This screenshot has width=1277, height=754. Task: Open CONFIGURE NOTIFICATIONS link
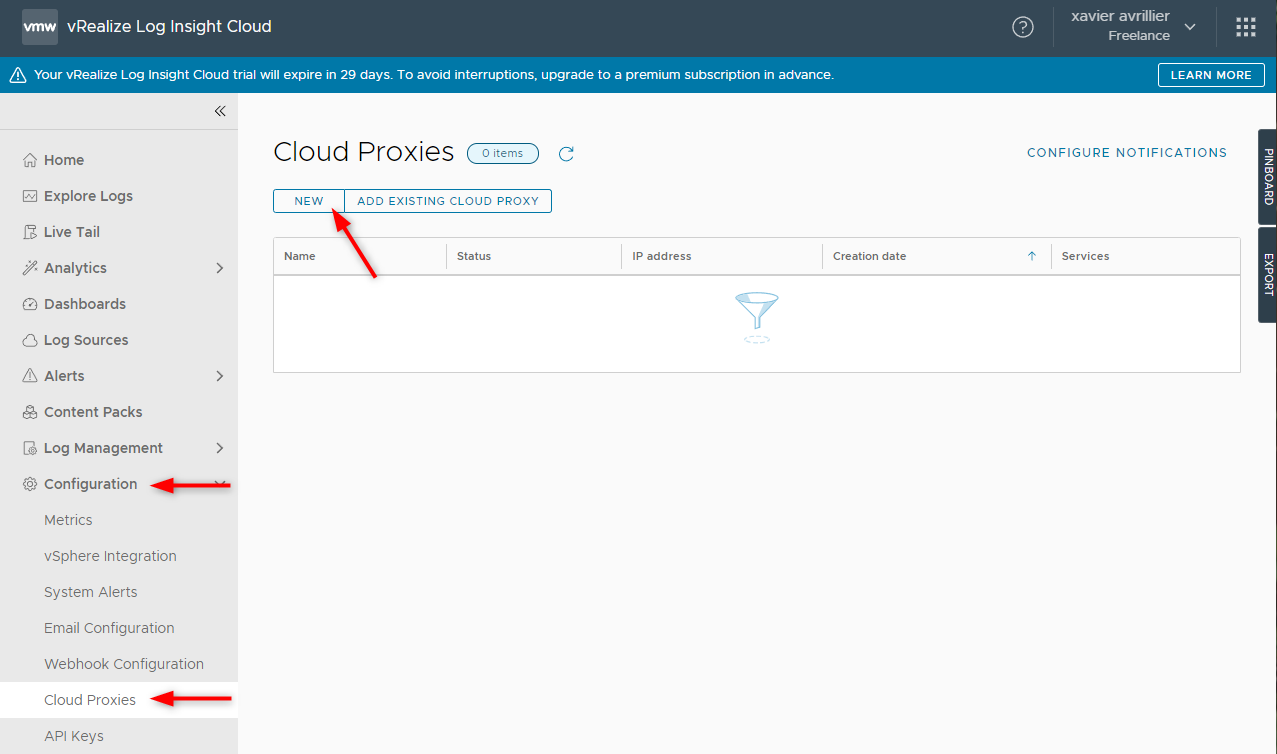1127,153
